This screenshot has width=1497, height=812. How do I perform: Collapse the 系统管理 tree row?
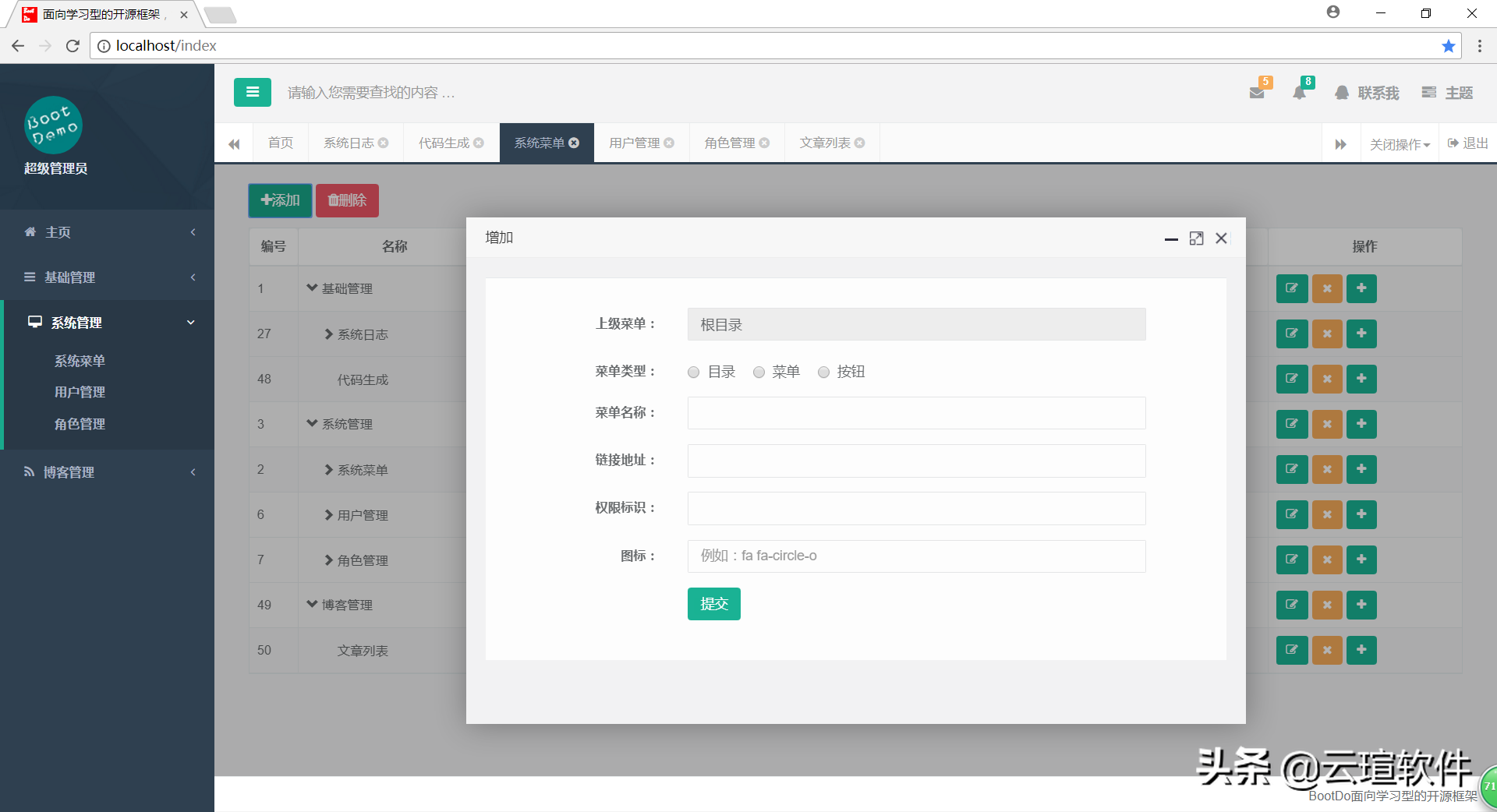(312, 423)
